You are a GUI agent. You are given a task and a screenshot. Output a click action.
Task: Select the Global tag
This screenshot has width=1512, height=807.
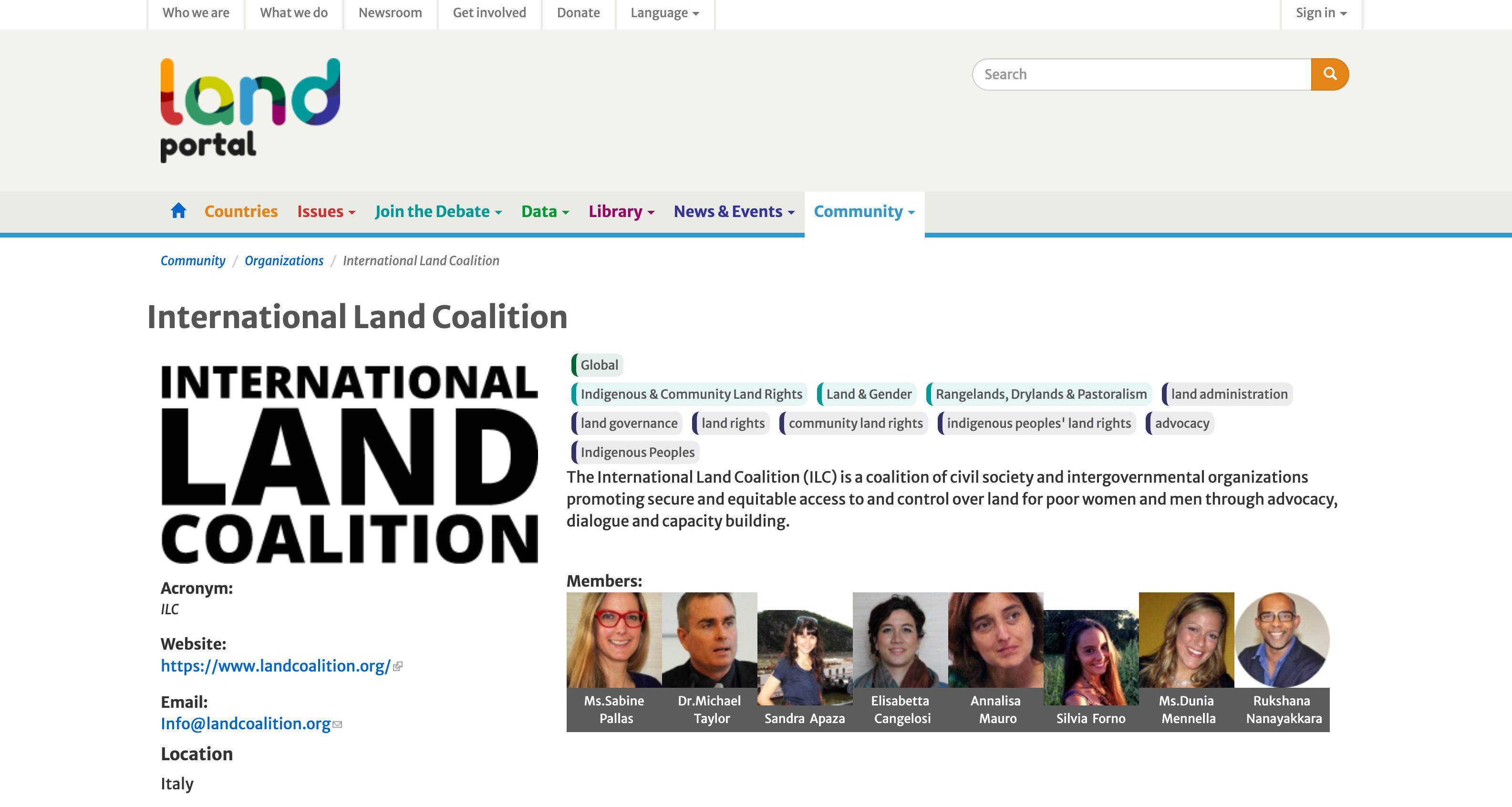coord(598,365)
